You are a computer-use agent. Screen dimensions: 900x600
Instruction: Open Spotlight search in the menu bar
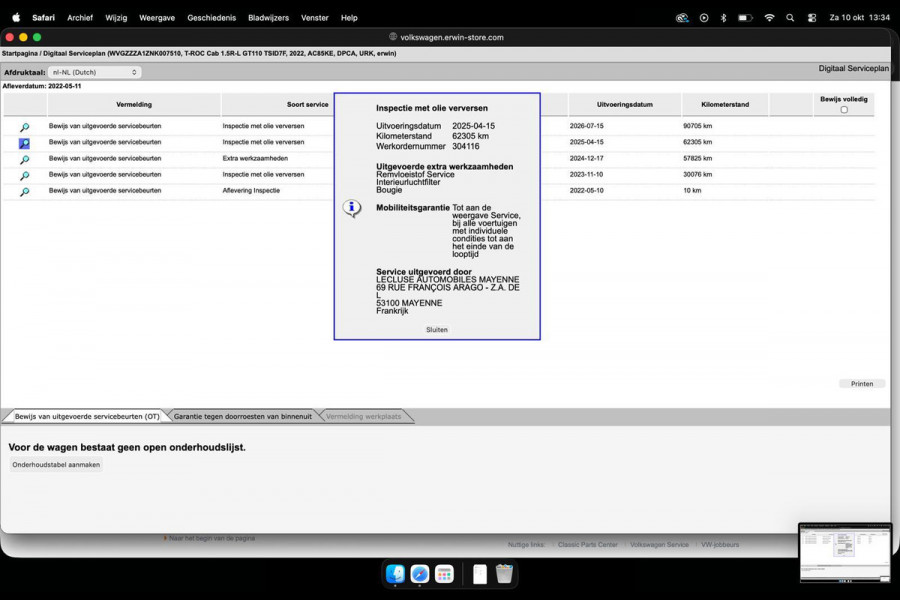(x=790, y=18)
